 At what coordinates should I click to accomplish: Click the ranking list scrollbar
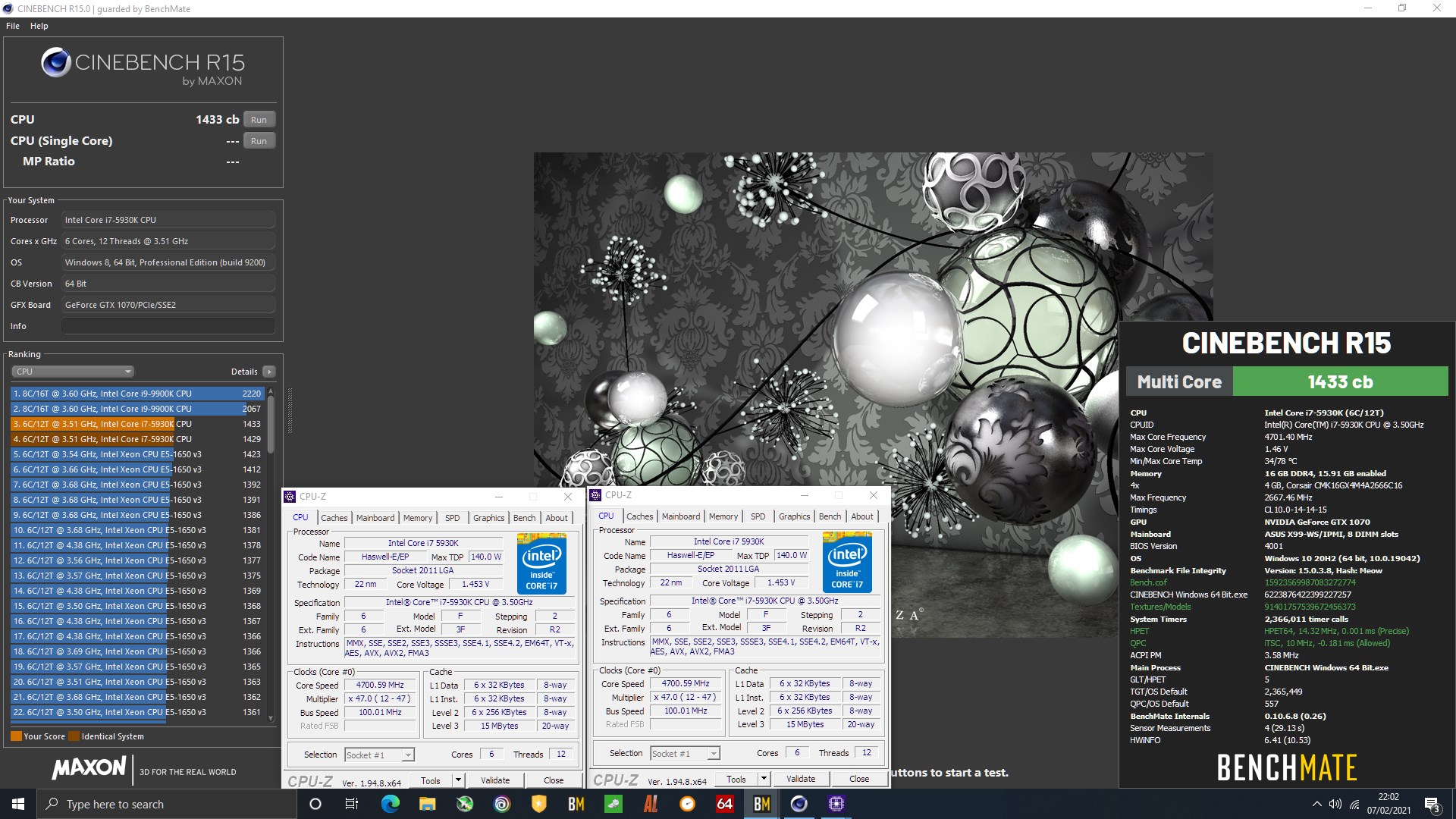point(271,425)
